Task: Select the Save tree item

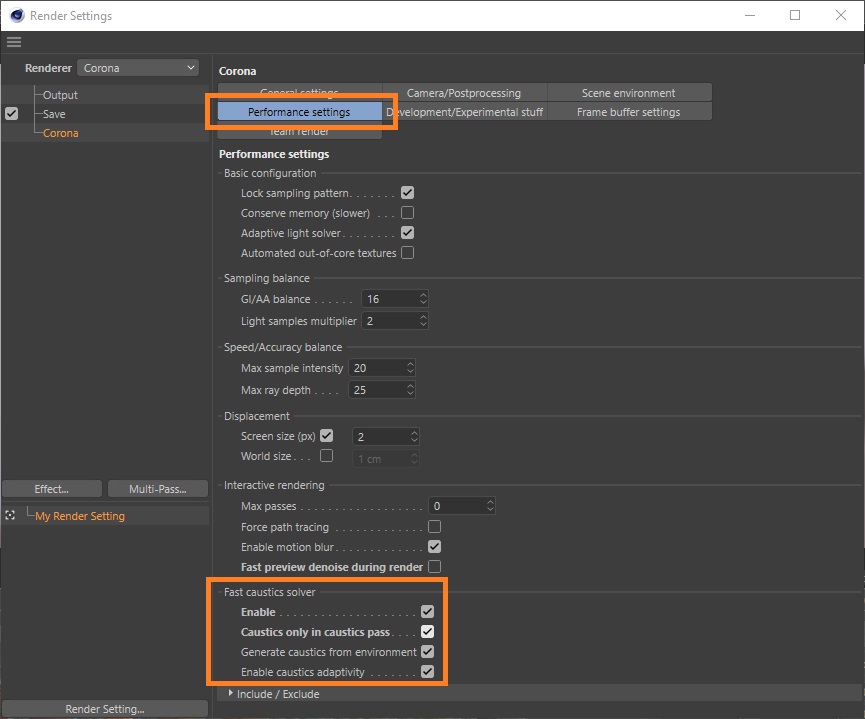Action: pyautogui.click(x=54, y=114)
